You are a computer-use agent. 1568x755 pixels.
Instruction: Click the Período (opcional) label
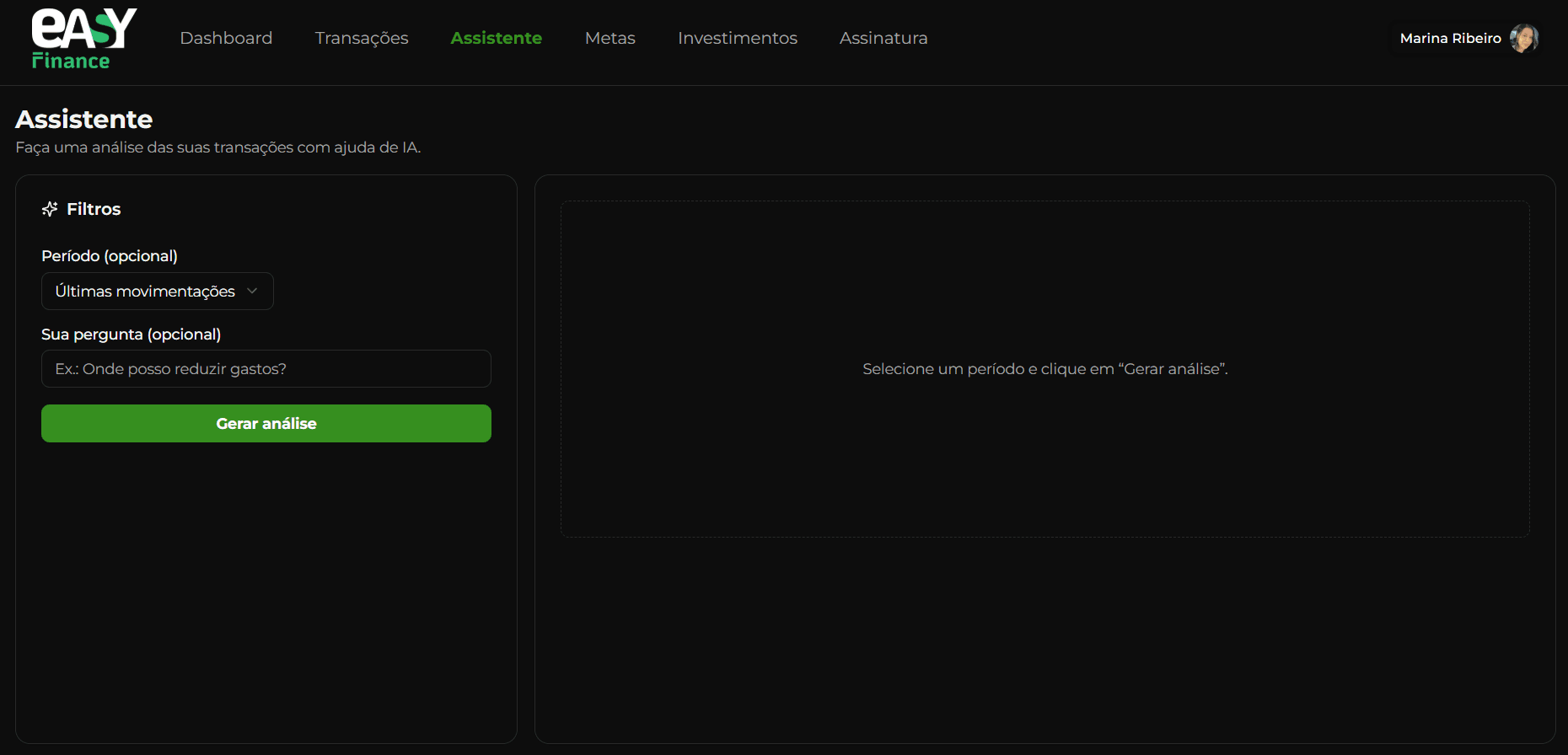110,256
